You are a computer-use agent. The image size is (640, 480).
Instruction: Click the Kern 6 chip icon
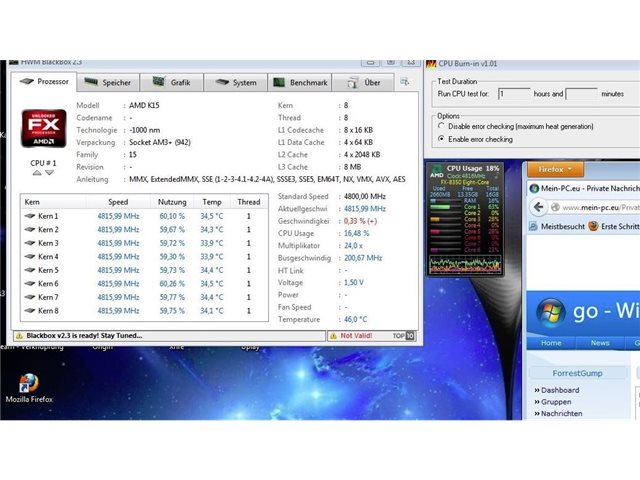click(x=30, y=283)
